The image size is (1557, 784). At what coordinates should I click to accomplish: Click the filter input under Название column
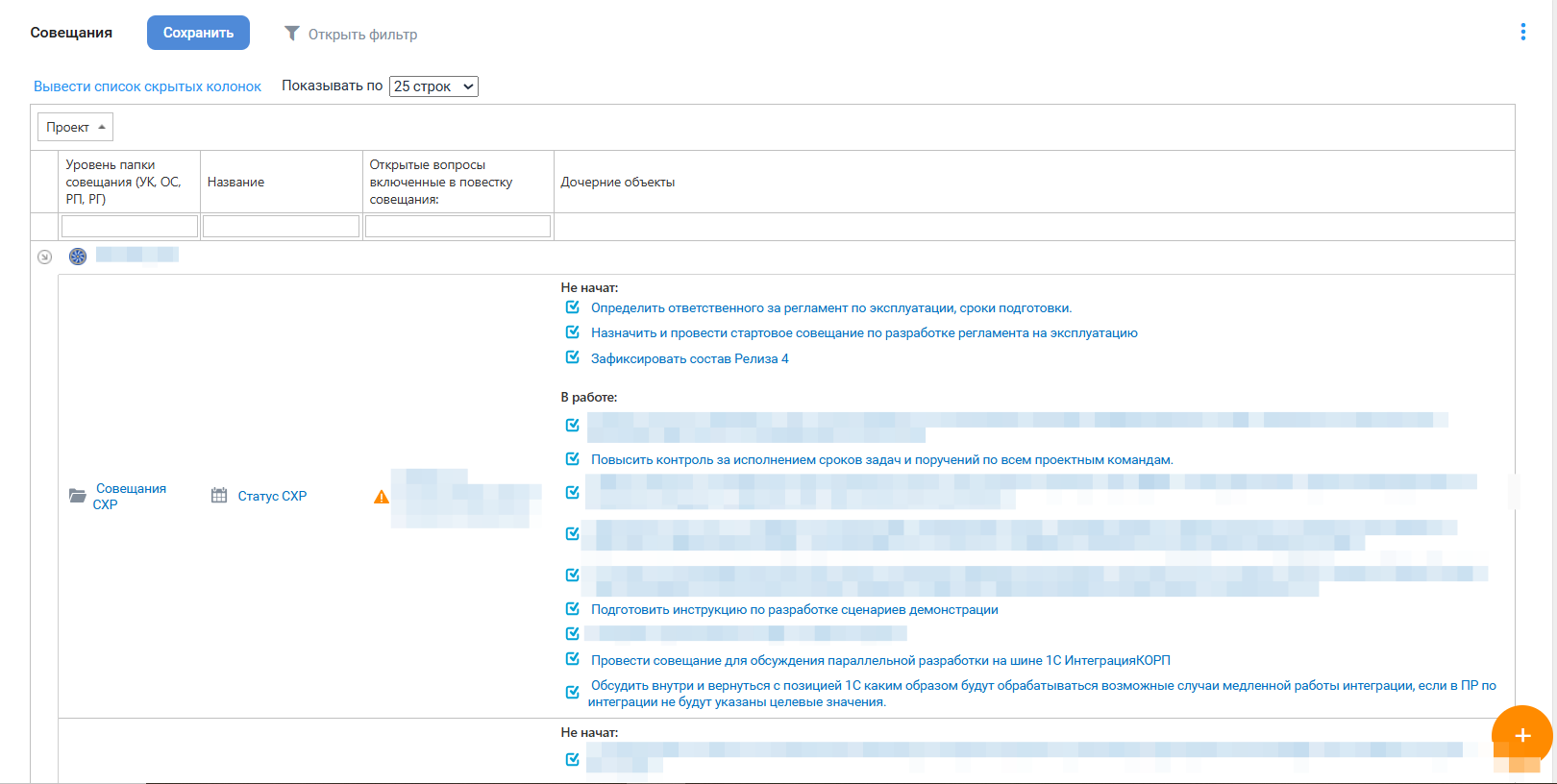click(281, 226)
